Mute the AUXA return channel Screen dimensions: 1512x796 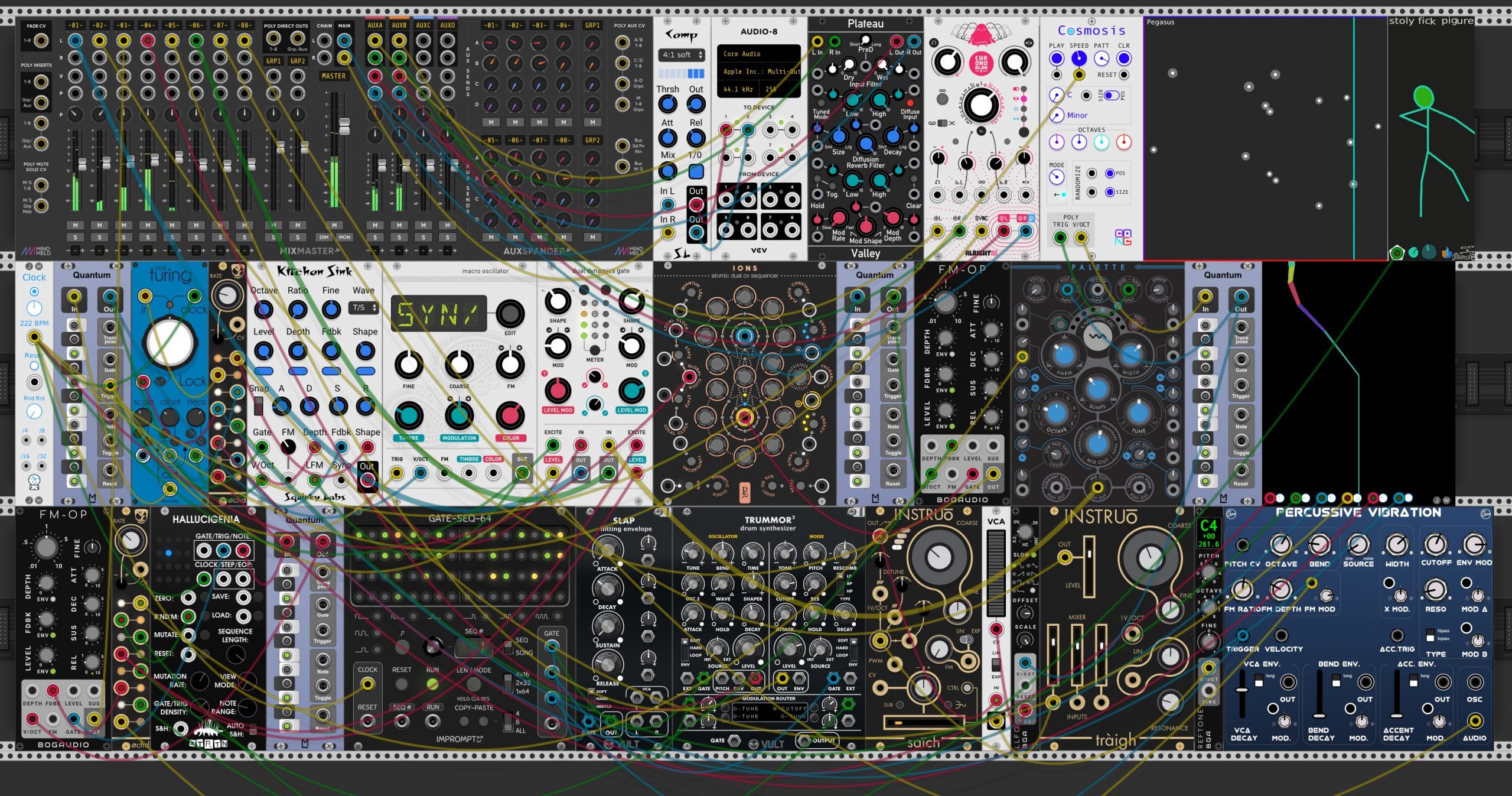(x=375, y=225)
